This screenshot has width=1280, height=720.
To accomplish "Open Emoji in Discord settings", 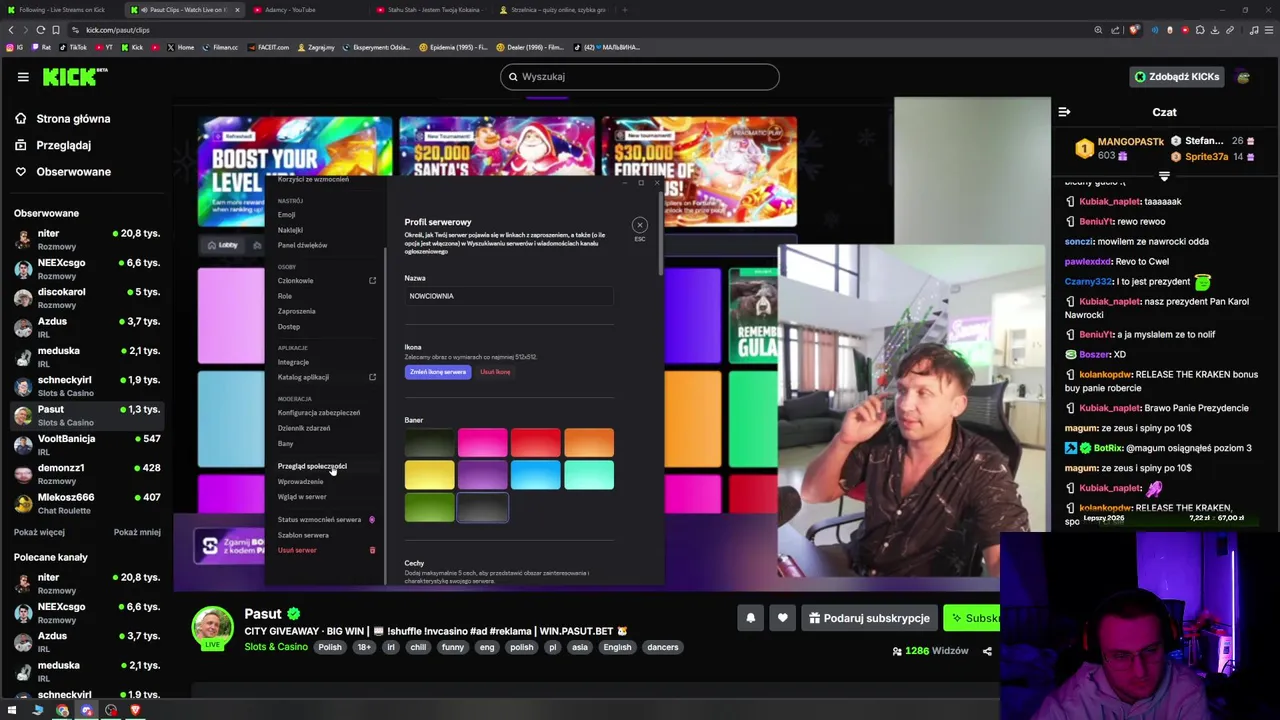I will (287, 215).
